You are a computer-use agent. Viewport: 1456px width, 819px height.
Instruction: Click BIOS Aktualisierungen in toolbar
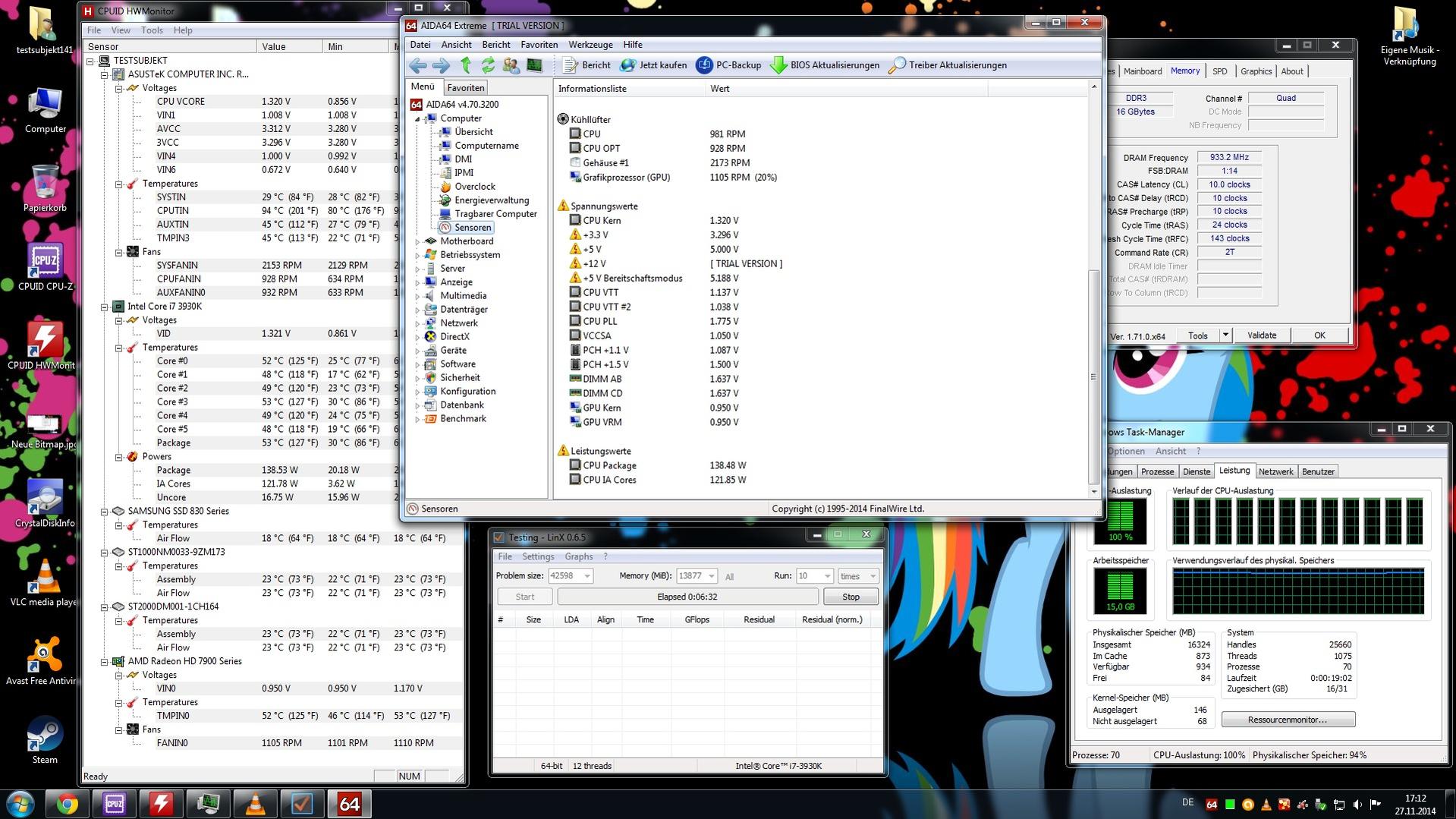coord(825,65)
